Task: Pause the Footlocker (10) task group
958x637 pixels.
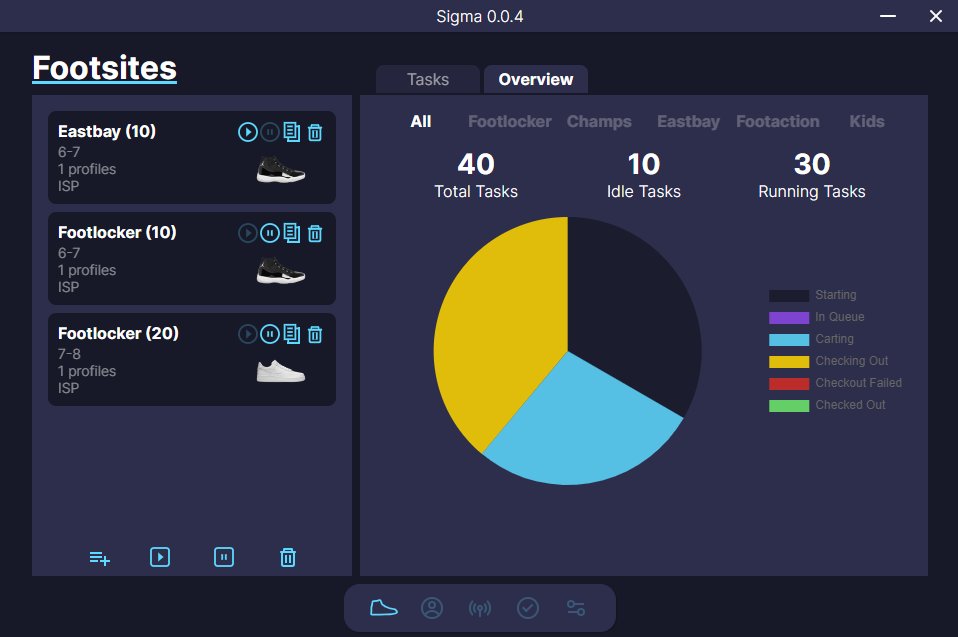Action: [x=269, y=233]
